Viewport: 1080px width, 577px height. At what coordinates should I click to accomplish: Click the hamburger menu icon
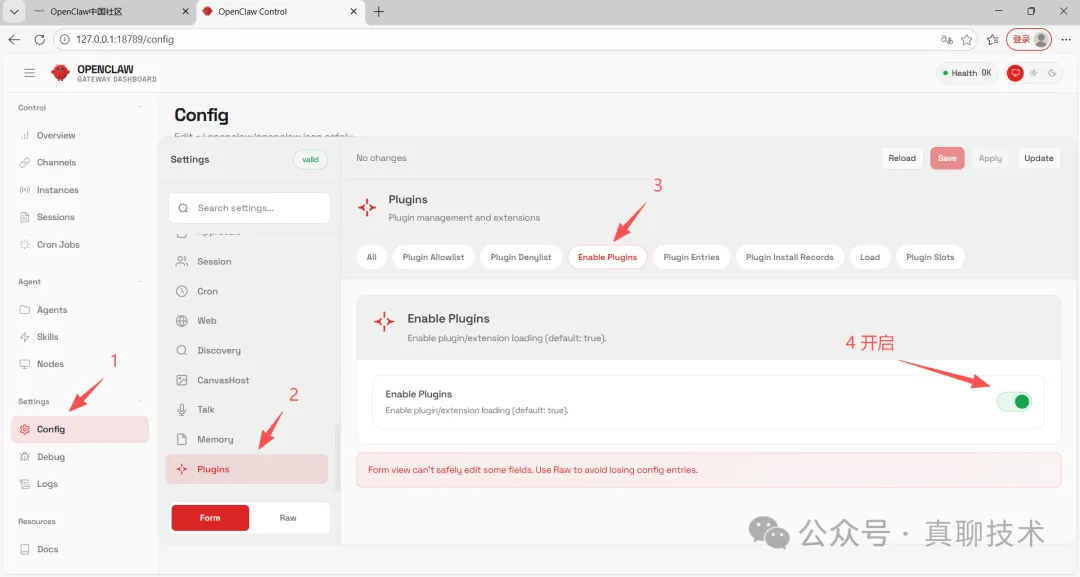pyautogui.click(x=29, y=73)
